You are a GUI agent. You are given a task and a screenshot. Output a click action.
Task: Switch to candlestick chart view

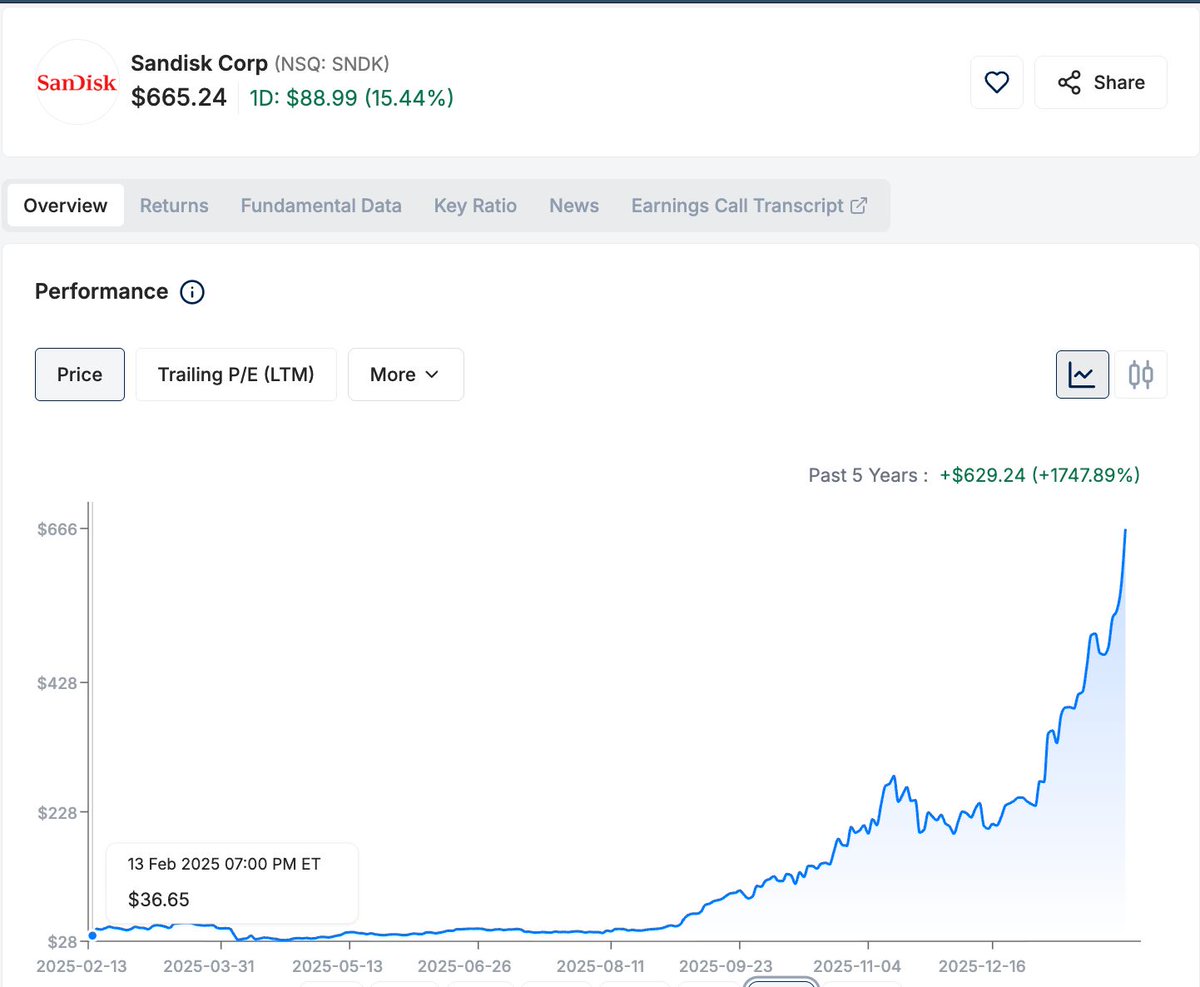pos(1141,374)
